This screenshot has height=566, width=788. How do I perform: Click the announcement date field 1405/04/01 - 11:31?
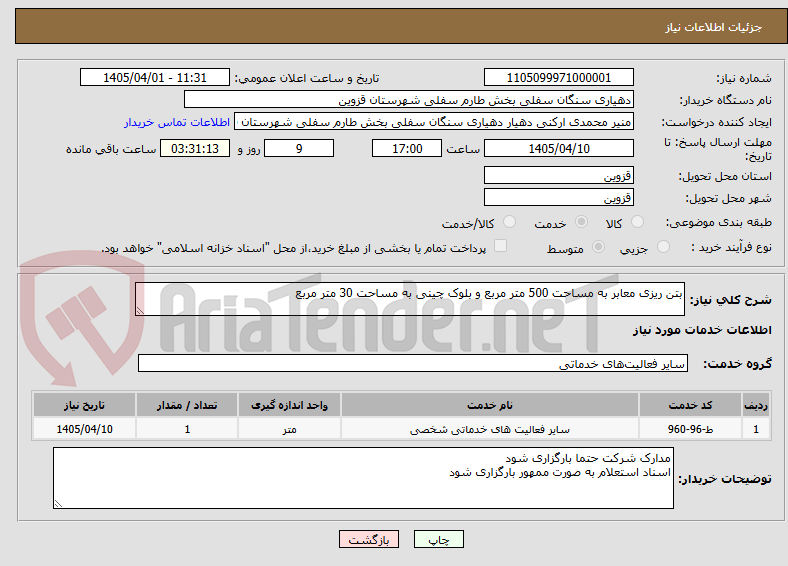[x=155, y=77]
